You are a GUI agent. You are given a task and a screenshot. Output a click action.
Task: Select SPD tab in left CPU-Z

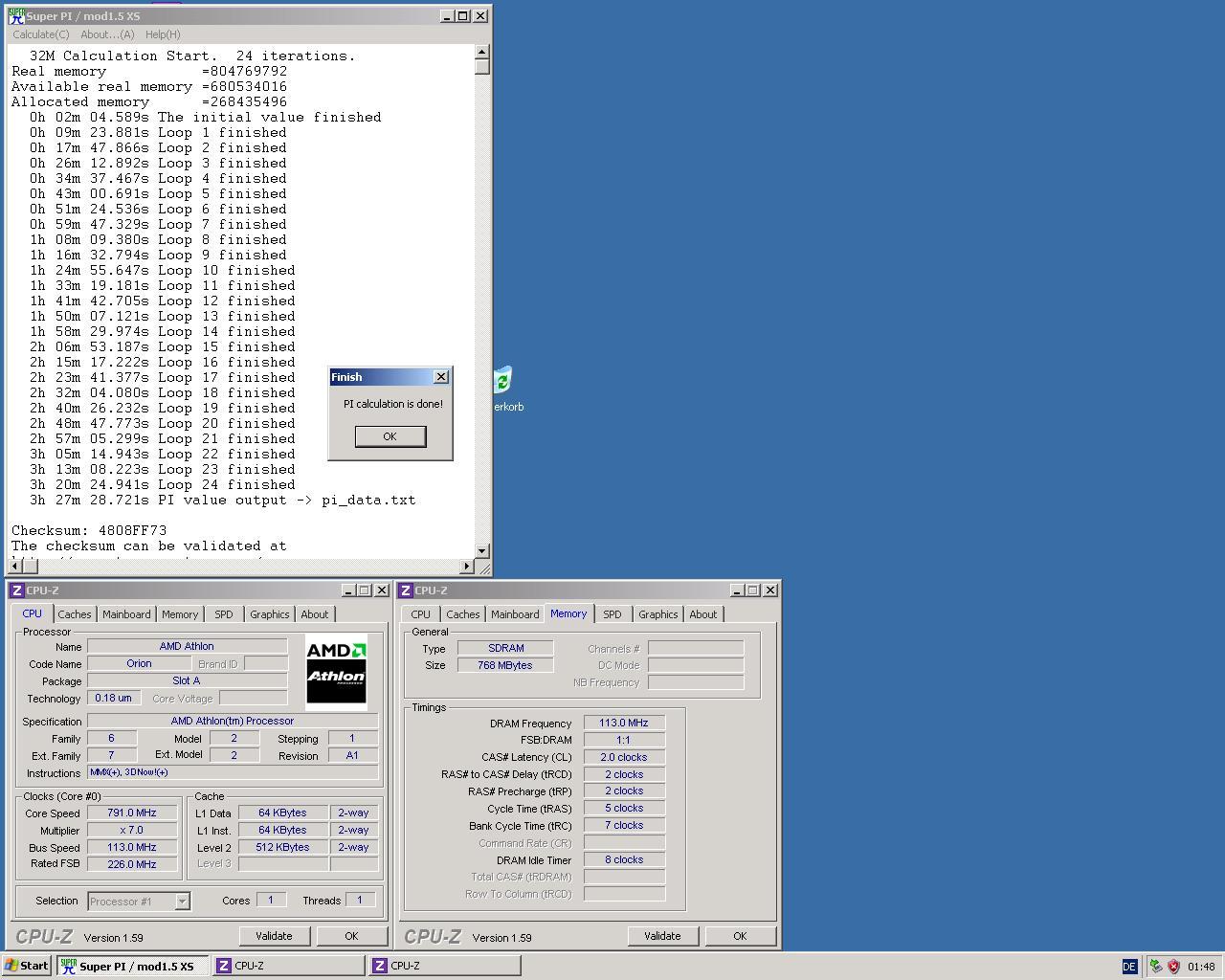point(224,614)
